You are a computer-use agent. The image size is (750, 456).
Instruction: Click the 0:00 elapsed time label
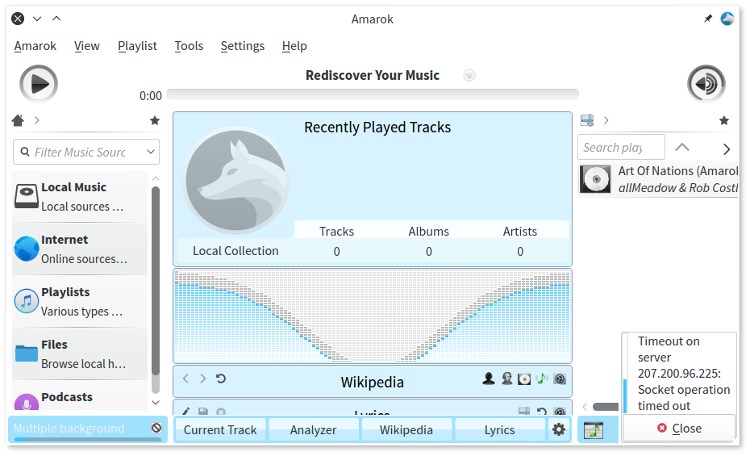[x=150, y=96]
